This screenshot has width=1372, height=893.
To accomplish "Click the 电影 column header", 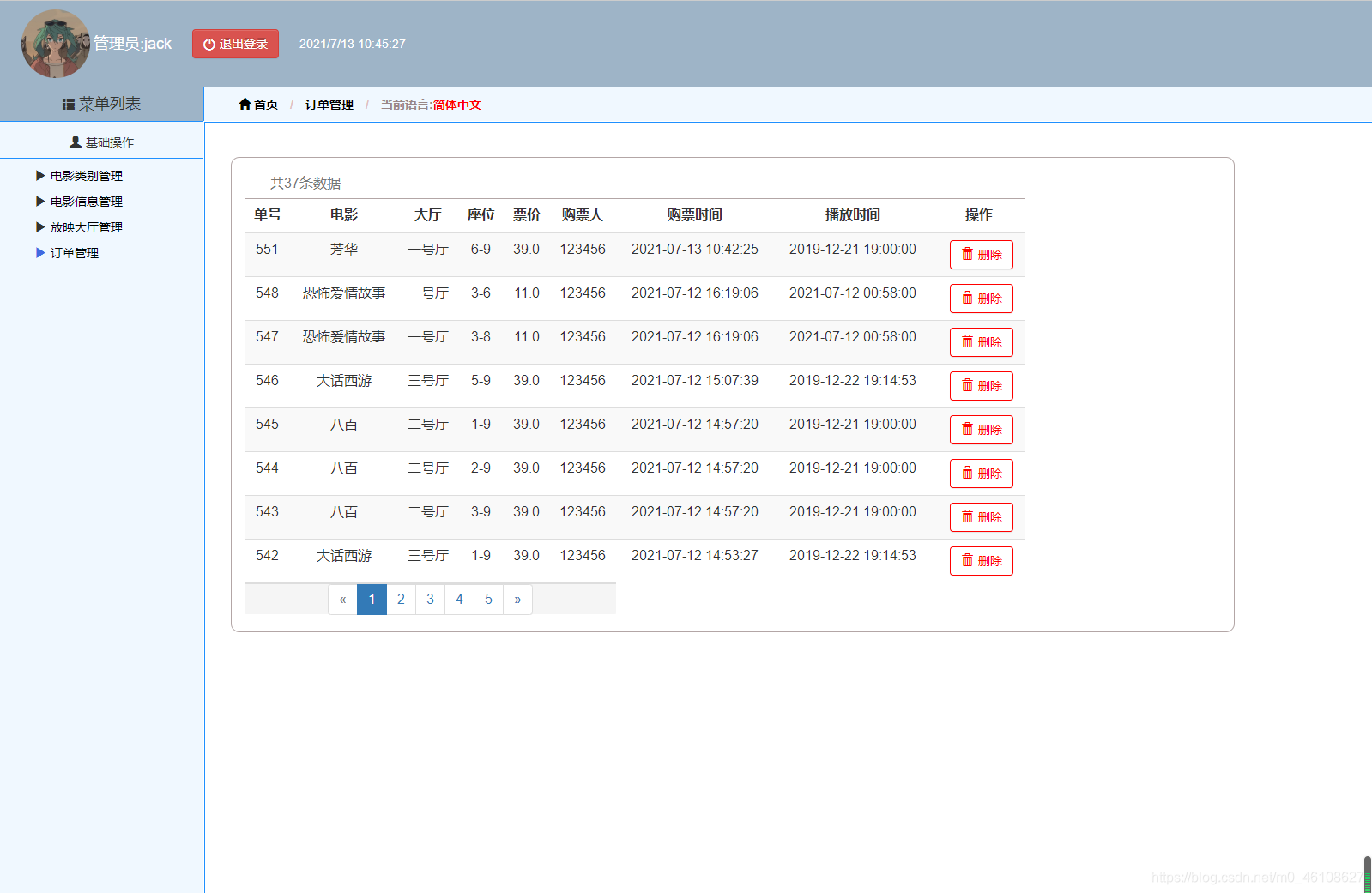I will point(344,215).
